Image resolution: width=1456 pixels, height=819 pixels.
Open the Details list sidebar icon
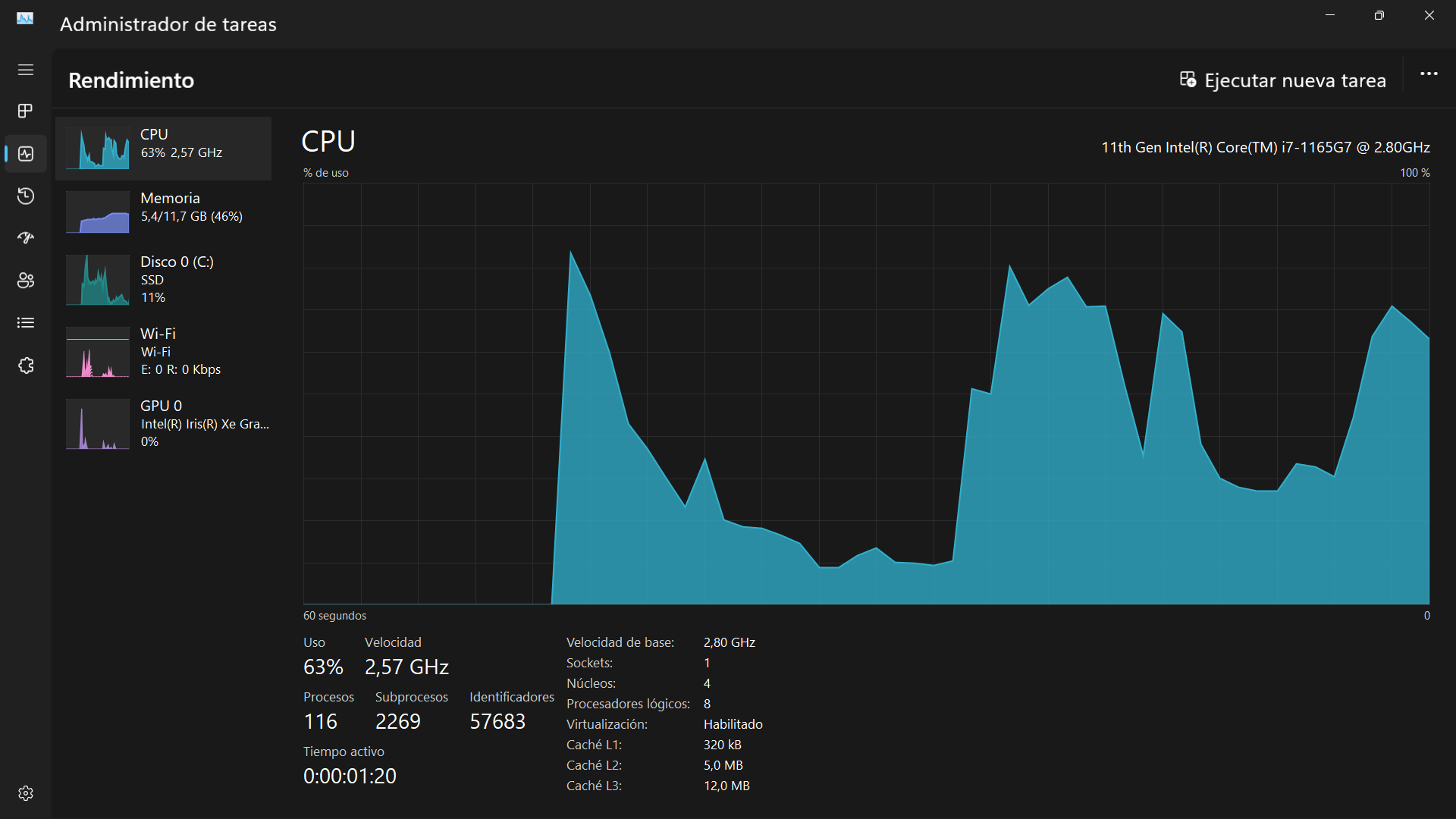(26, 323)
